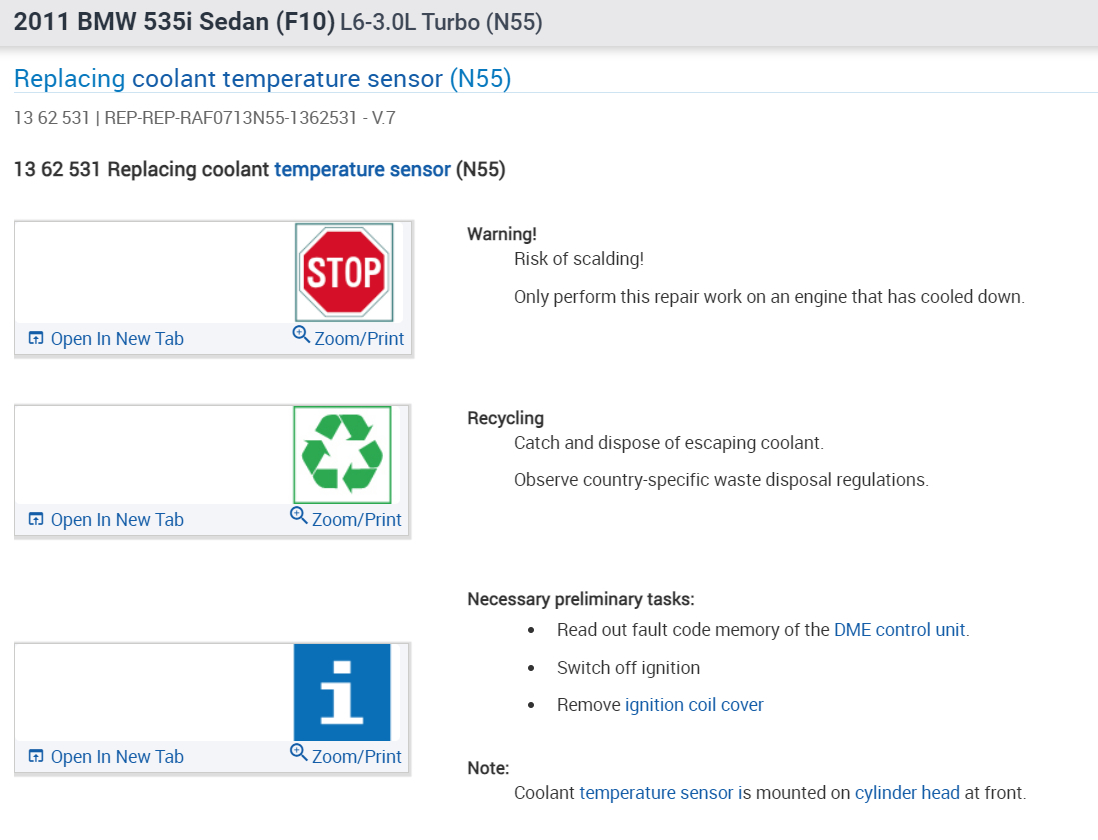The height and width of the screenshot is (840, 1098).
Task: Click the Replacing coolant temperature sensor title
Action: tap(262, 79)
